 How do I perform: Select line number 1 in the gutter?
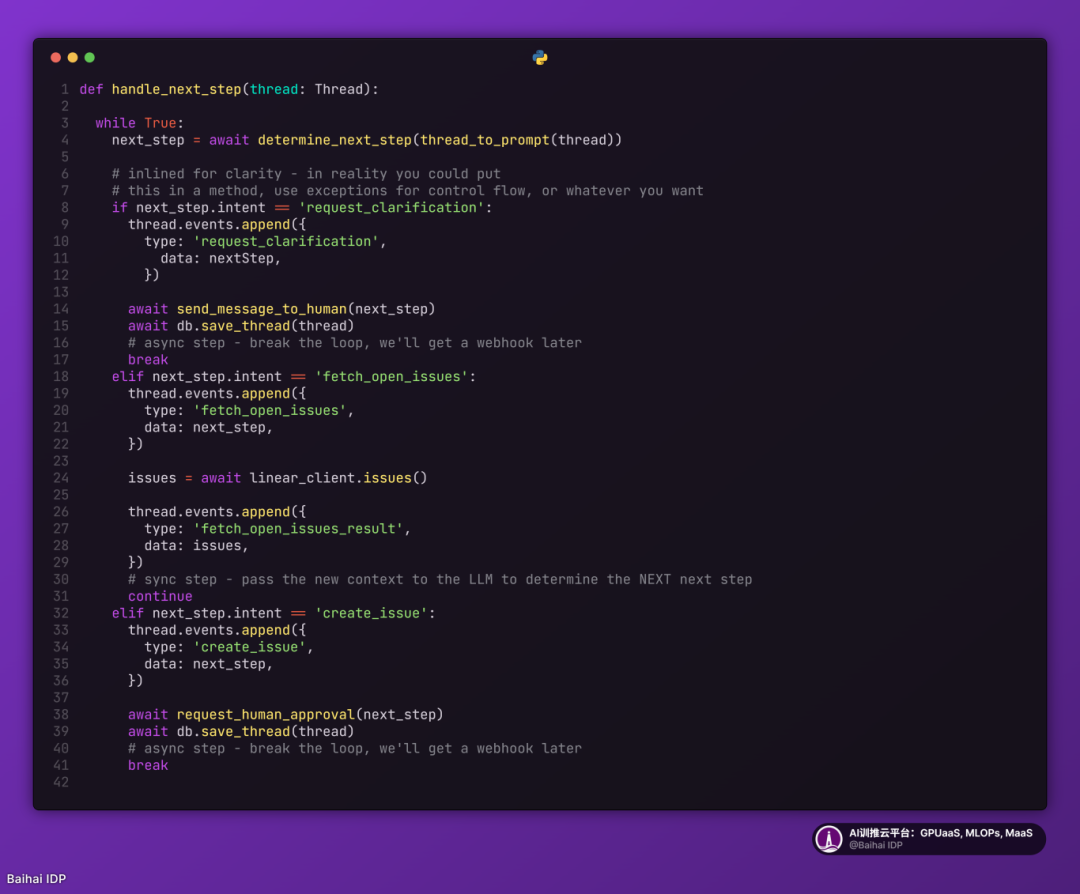(64, 89)
